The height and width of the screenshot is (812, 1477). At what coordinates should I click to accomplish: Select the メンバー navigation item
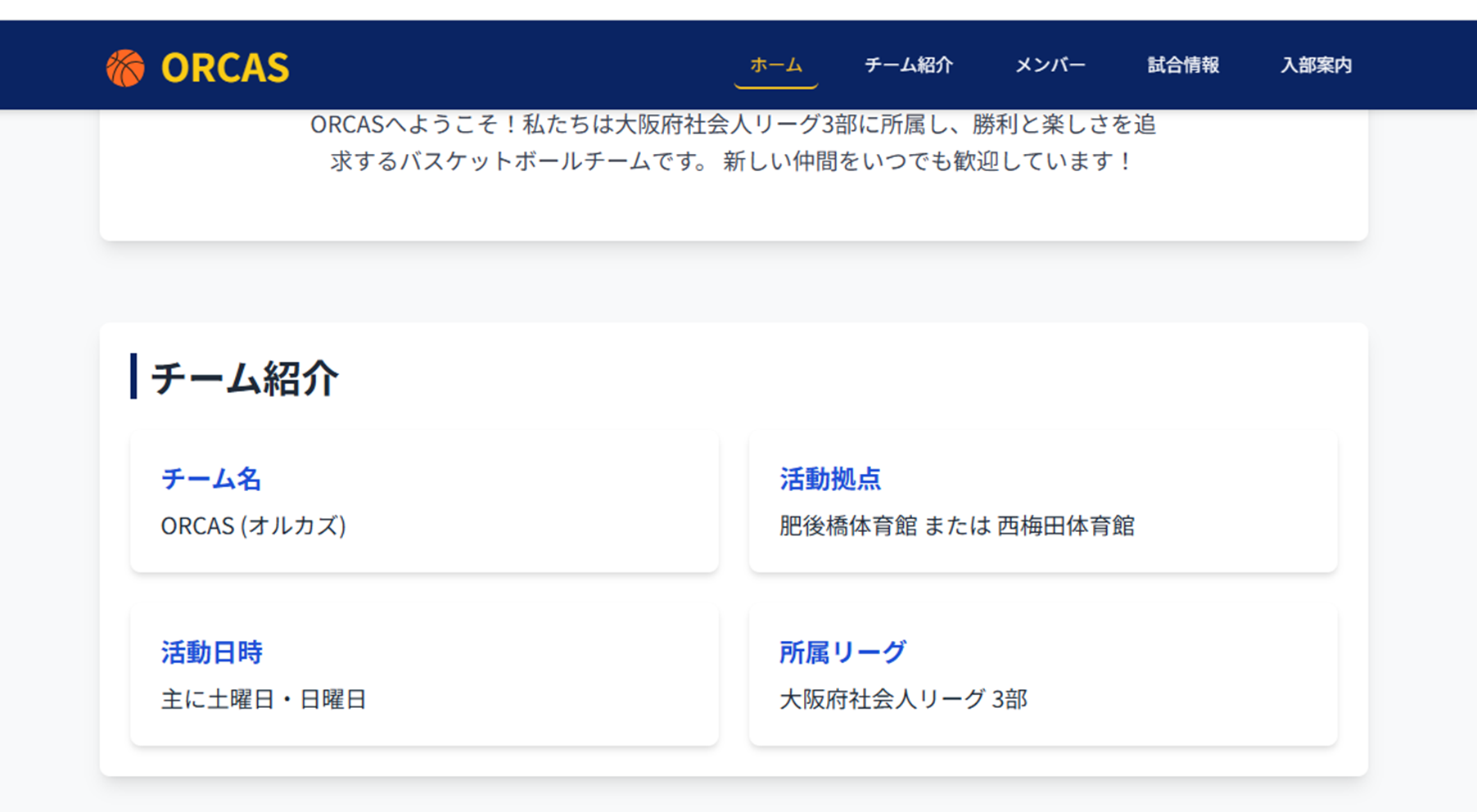coord(1050,65)
